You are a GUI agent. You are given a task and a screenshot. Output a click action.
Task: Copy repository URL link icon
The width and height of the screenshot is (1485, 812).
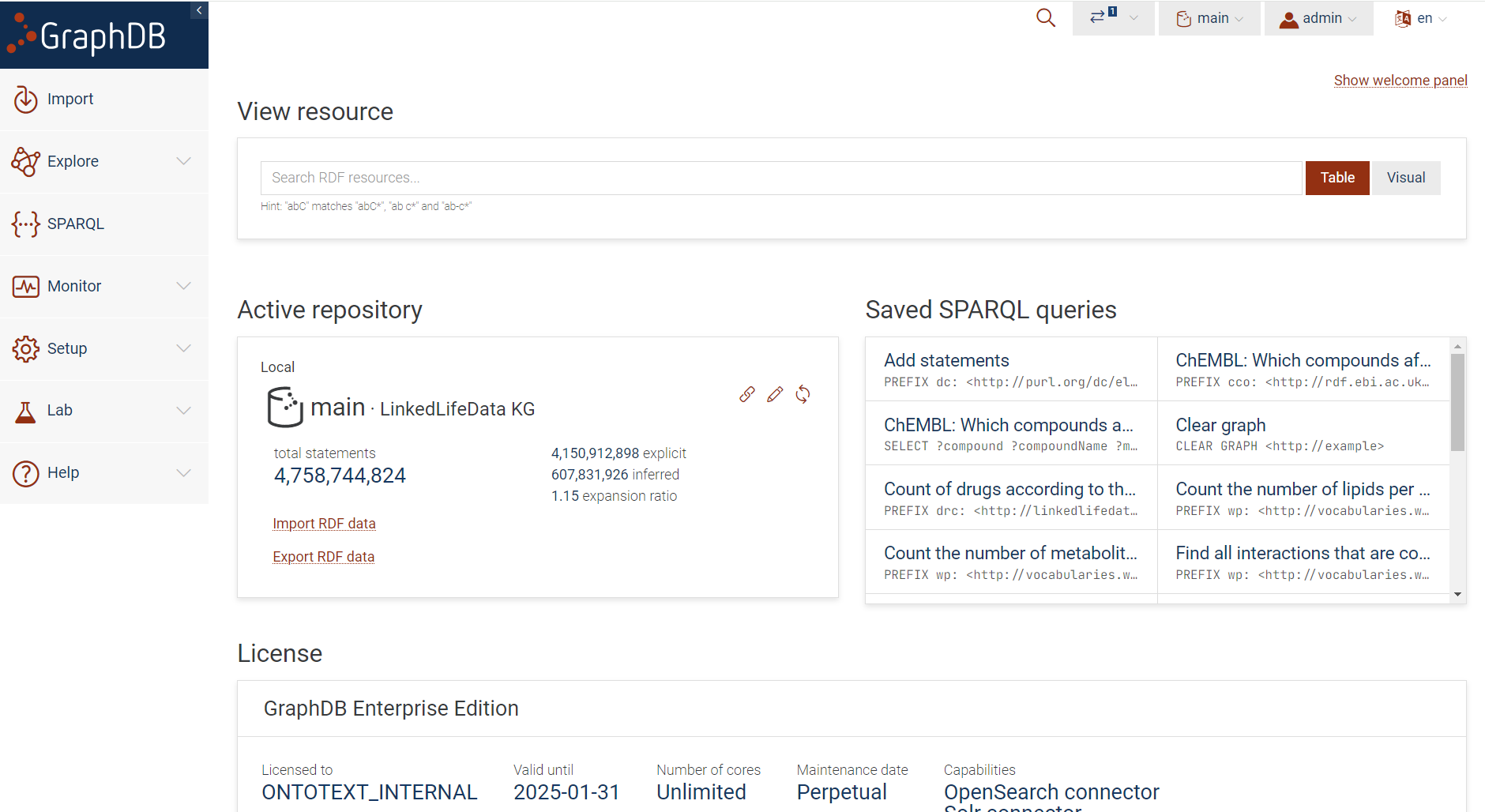[x=747, y=394]
